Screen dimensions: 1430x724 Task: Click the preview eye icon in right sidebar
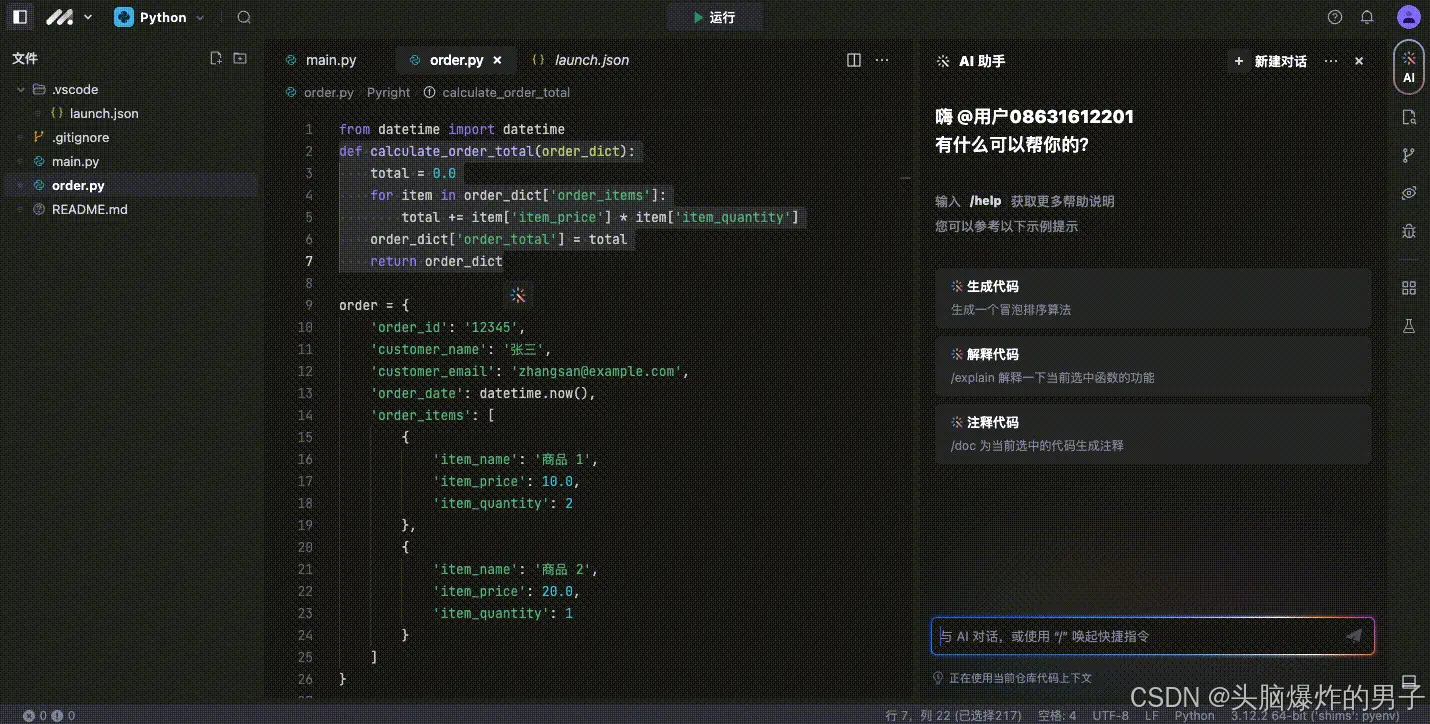tap(1408, 193)
